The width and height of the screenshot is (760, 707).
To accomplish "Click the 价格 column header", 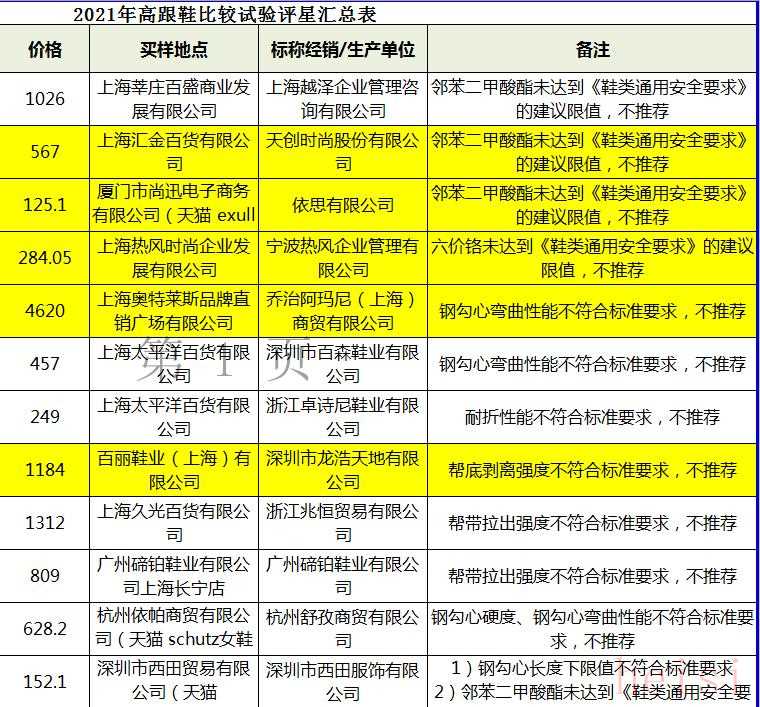I will pyautogui.click(x=45, y=49).
